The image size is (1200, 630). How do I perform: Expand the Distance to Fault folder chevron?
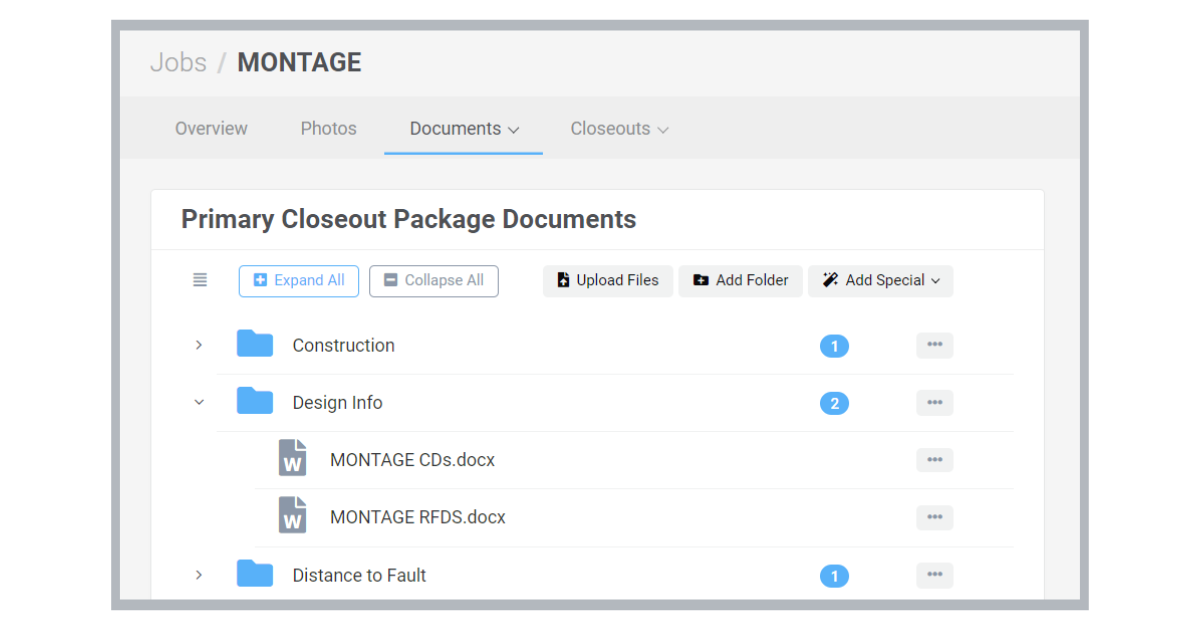(x=199, y=575)
